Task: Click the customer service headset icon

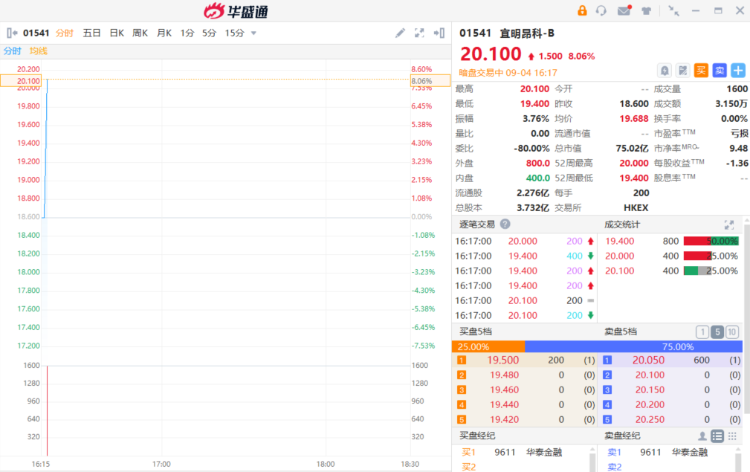Action: pyautogui.click(x=601, y=10)
